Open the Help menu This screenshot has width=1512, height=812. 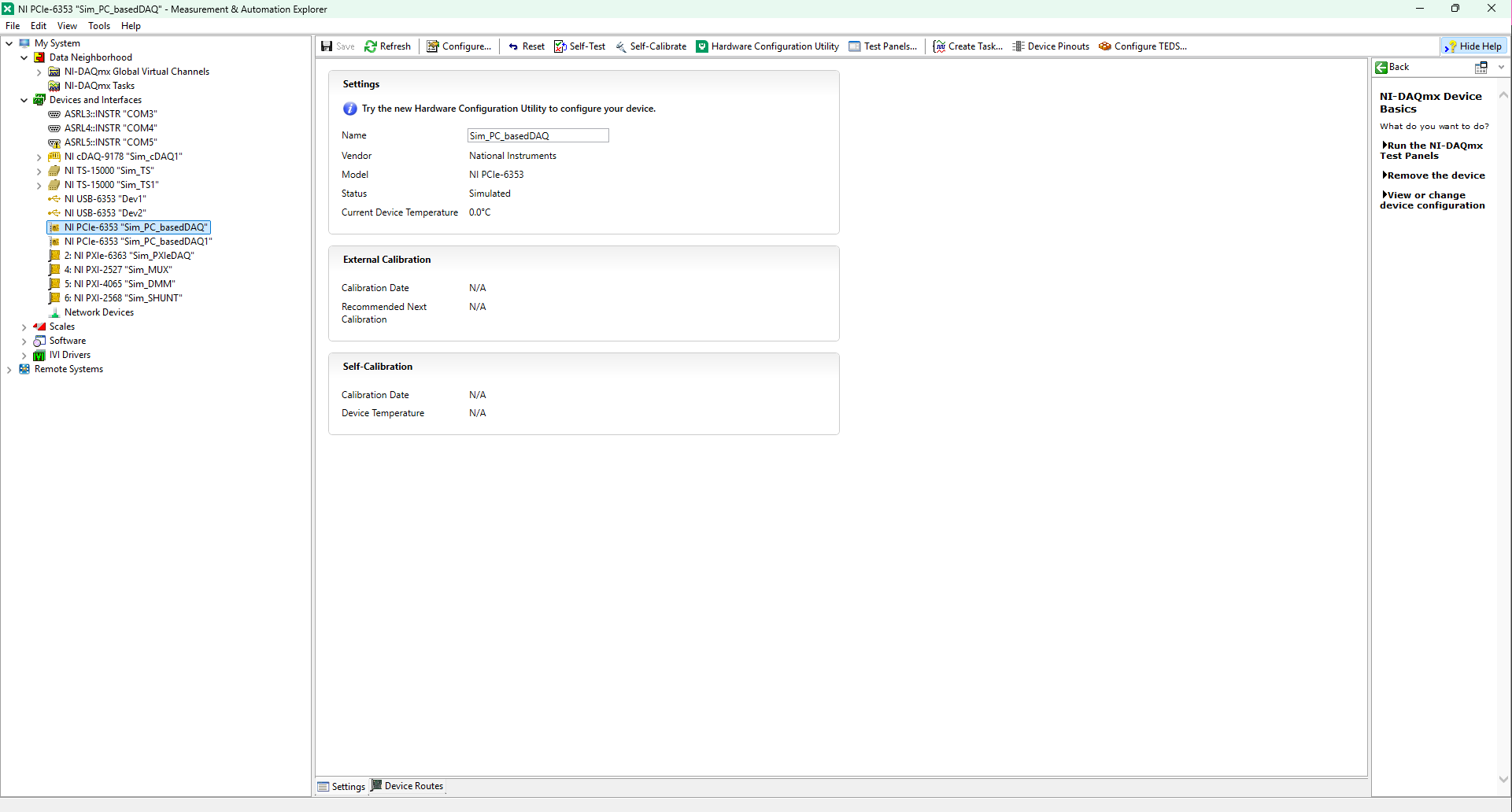(131, 26)
